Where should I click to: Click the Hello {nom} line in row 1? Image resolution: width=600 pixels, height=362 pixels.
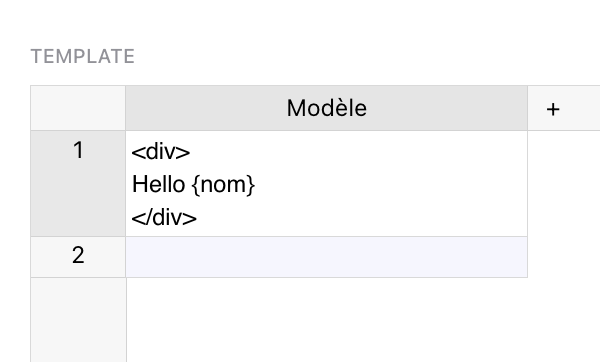tap(193, 185)
